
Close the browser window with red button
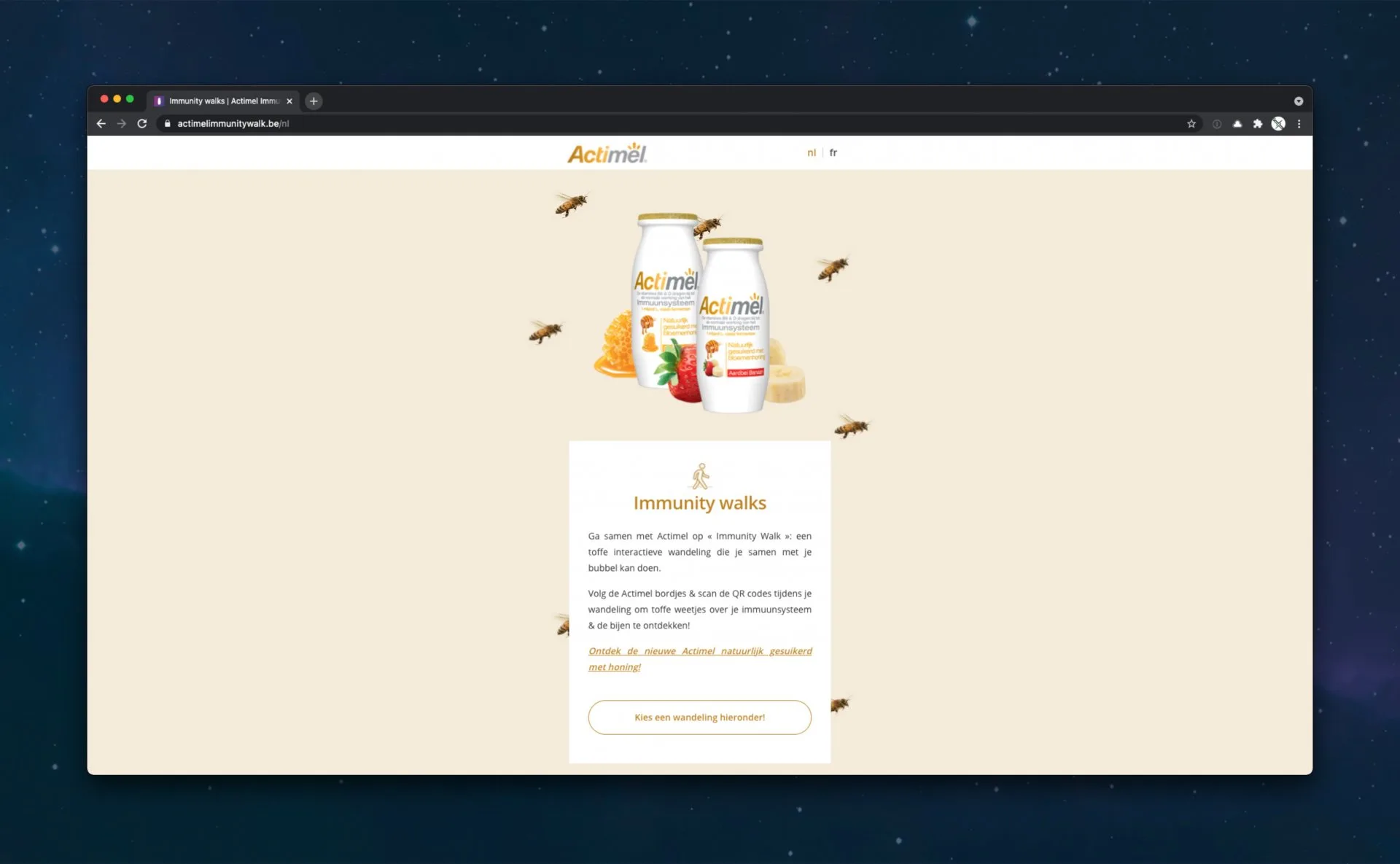click(x=104, y=99)
